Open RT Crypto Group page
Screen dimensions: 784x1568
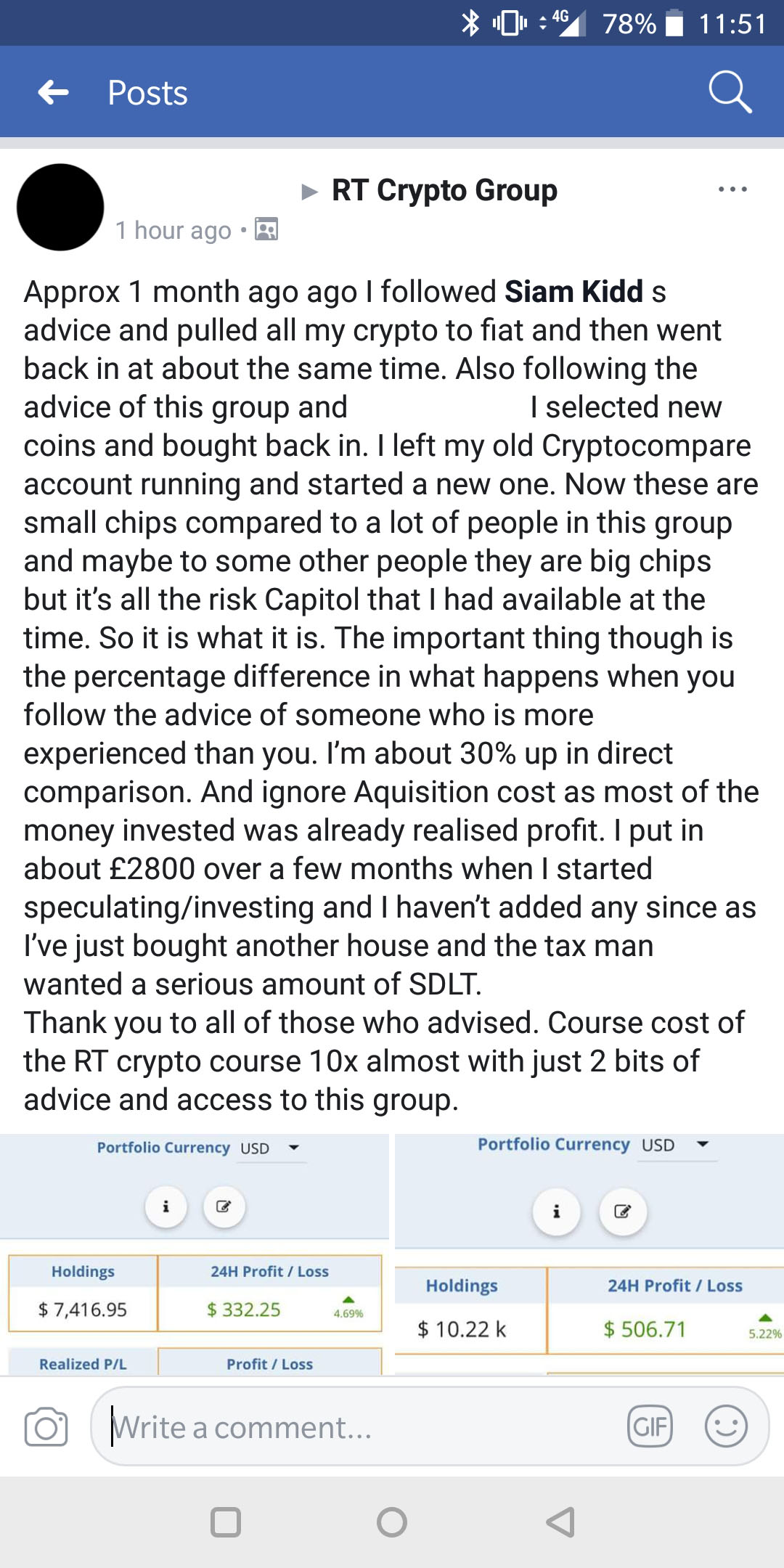tap(444, 190)
